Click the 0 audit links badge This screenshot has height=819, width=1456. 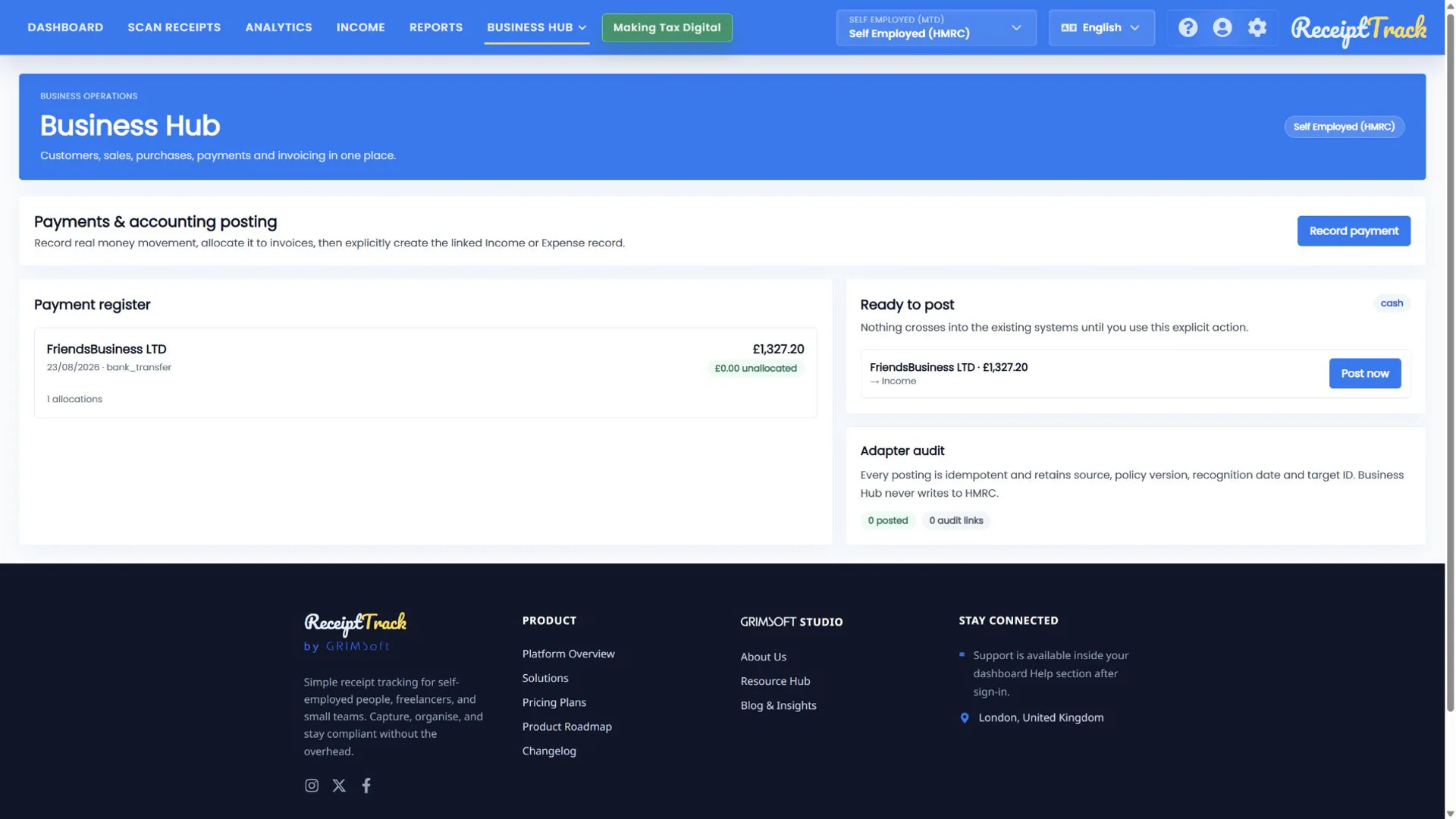tap(955, 520)
